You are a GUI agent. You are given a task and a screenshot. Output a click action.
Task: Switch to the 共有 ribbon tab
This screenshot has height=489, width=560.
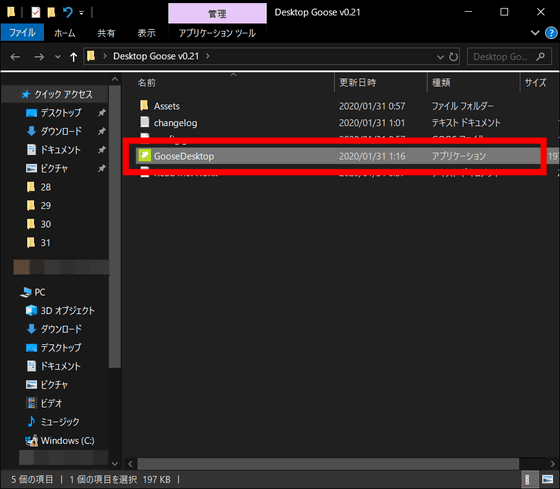[106, 33]
